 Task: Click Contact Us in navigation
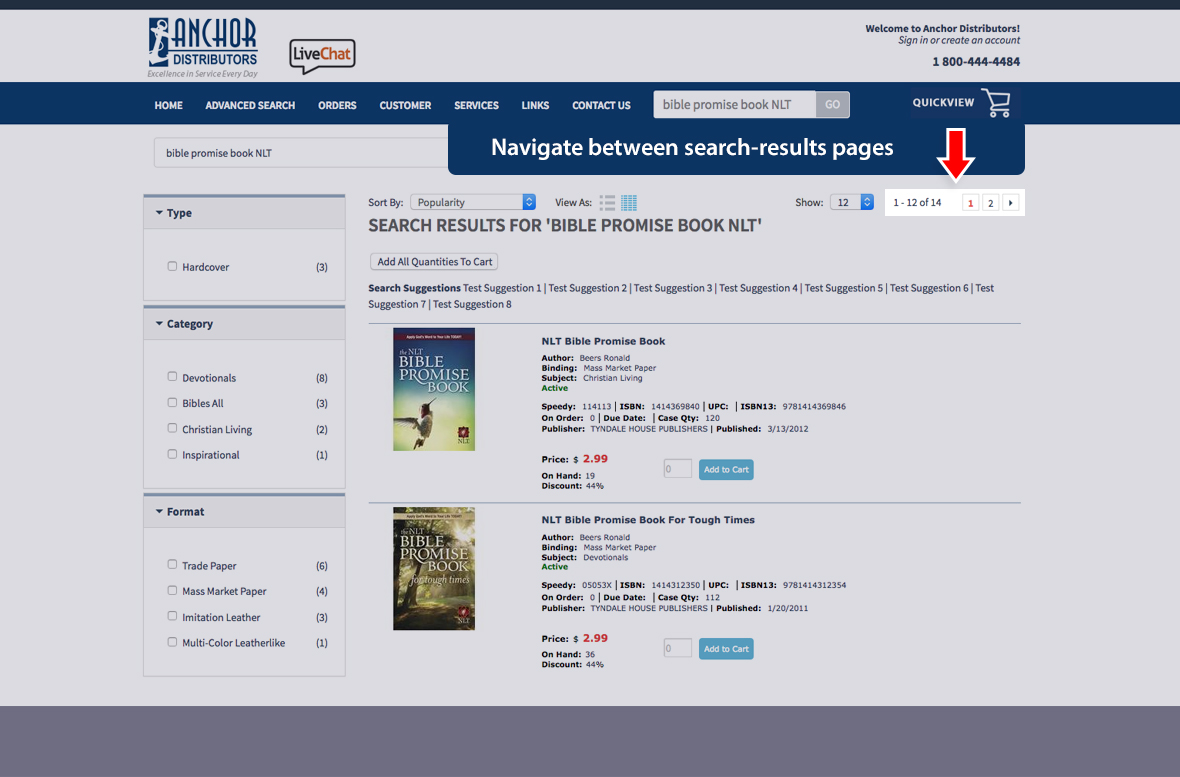[601, 105]
